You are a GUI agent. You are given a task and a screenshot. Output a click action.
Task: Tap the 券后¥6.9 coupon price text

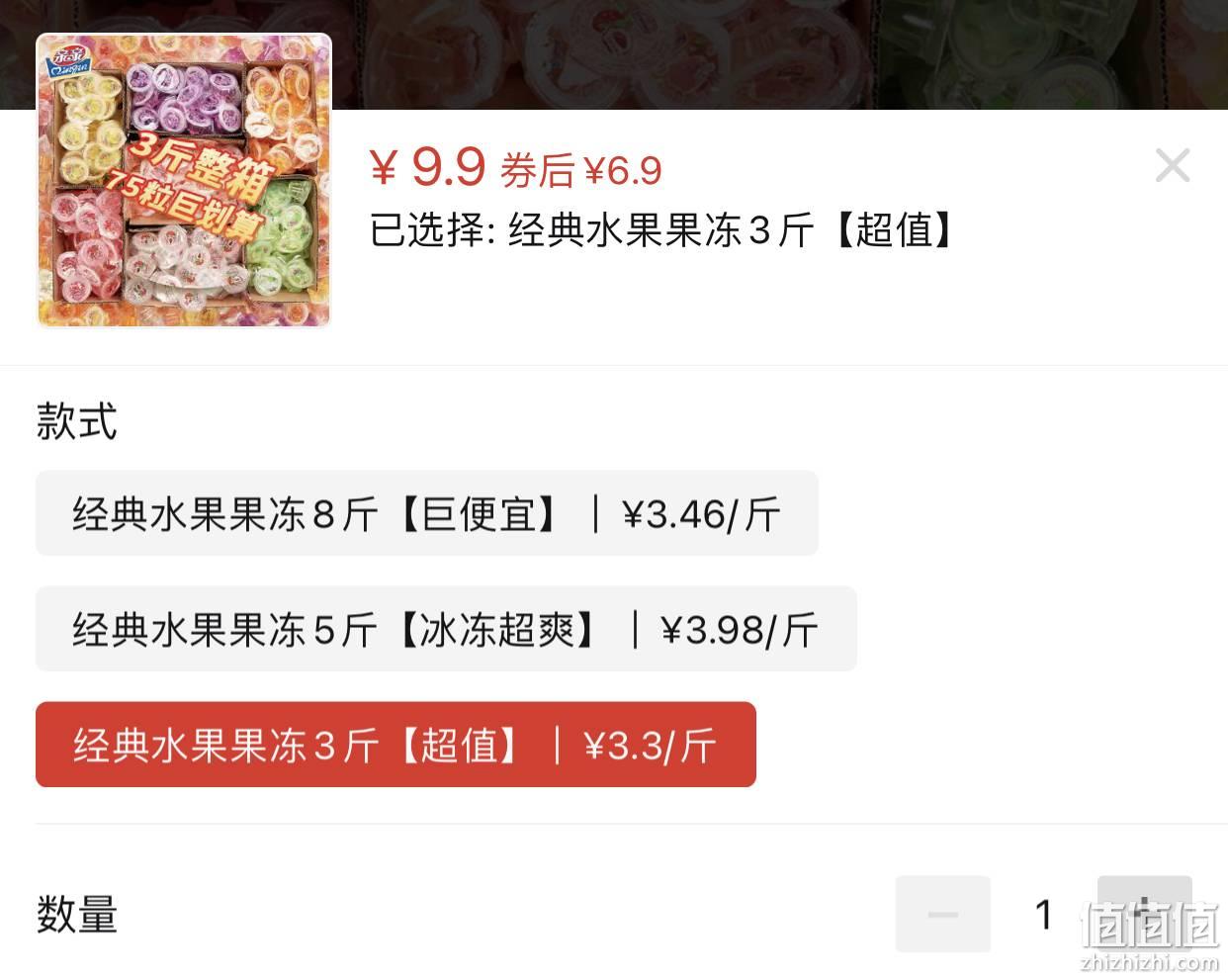pos(581,171)
